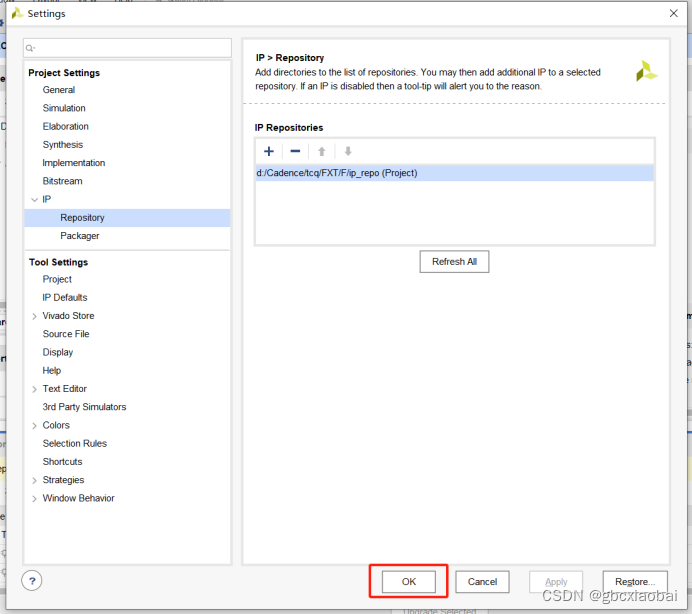Open Bitstream settings
692x614 pixels.
tap(62, 181)
